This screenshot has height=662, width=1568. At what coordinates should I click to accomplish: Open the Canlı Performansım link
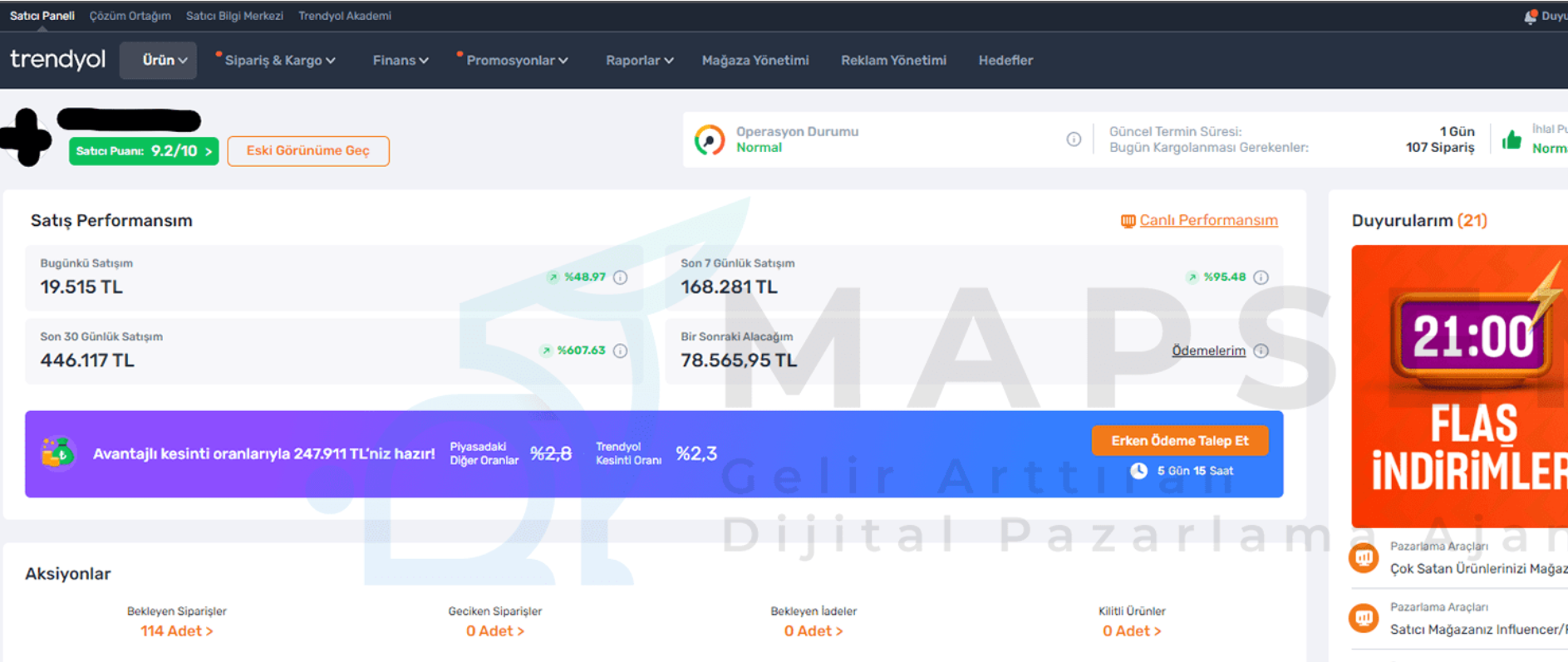pos(1208,221)
